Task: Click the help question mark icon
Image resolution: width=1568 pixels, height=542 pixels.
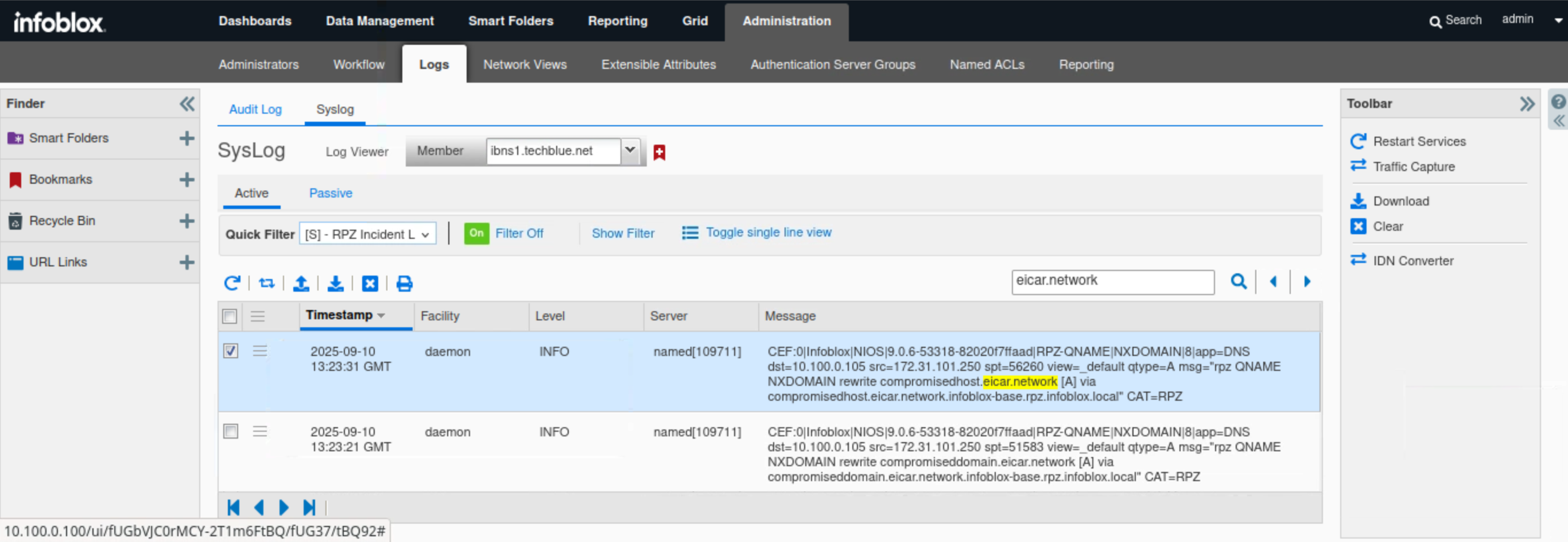Action: (x=1558, y=102)
